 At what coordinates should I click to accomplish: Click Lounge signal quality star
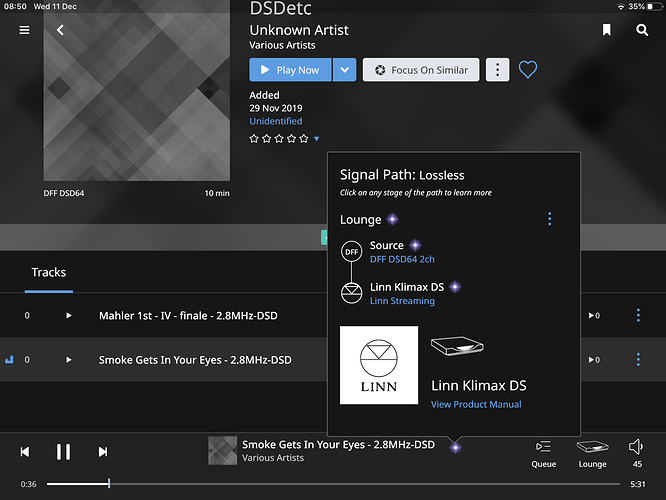392,219
